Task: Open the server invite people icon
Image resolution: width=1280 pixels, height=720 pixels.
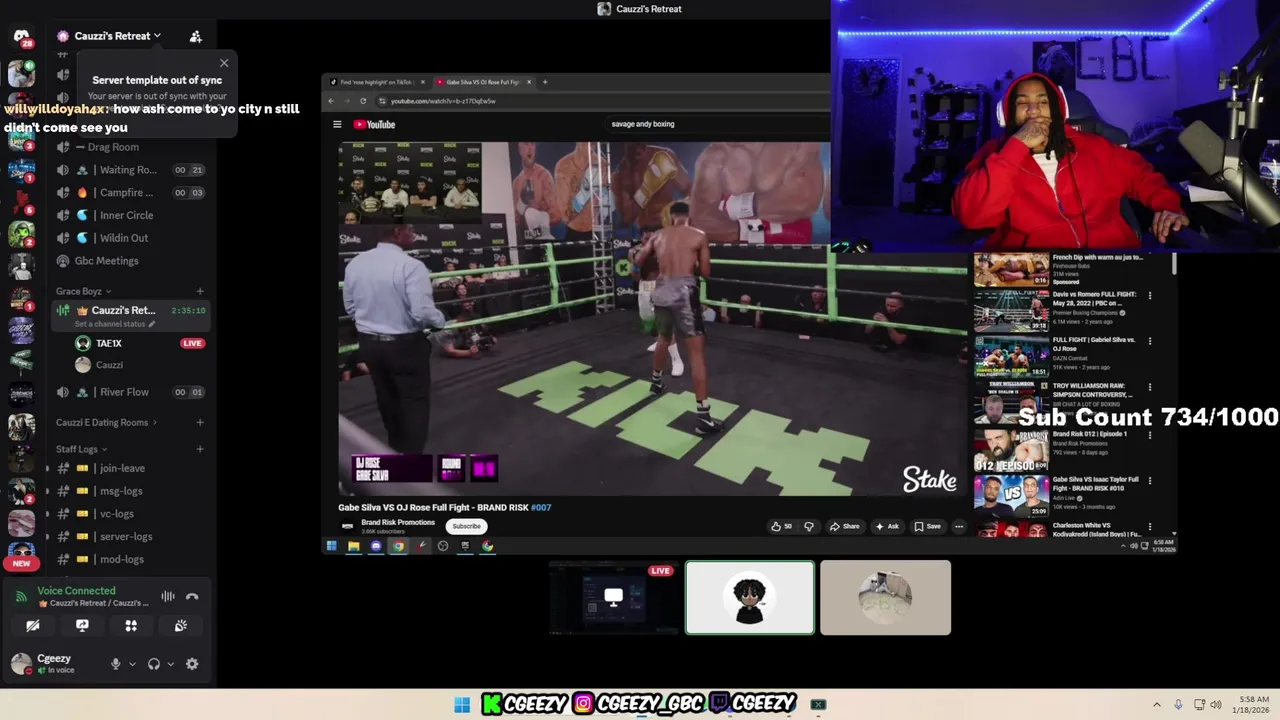Action: coord(196,36)
